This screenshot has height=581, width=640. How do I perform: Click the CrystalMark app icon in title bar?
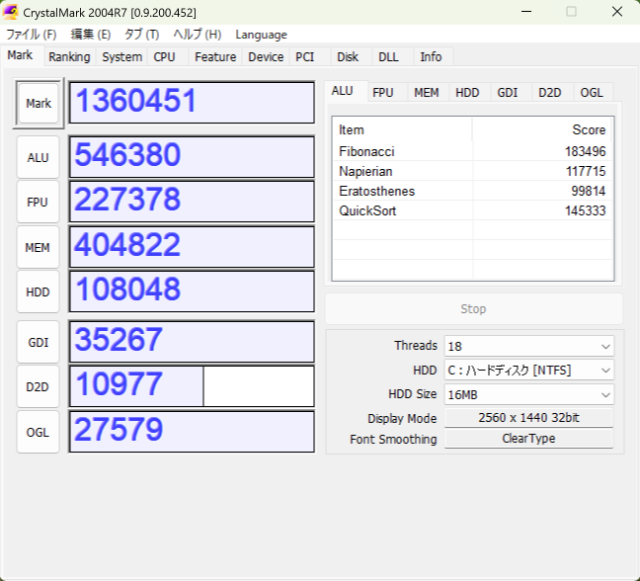tap(12, 12)
